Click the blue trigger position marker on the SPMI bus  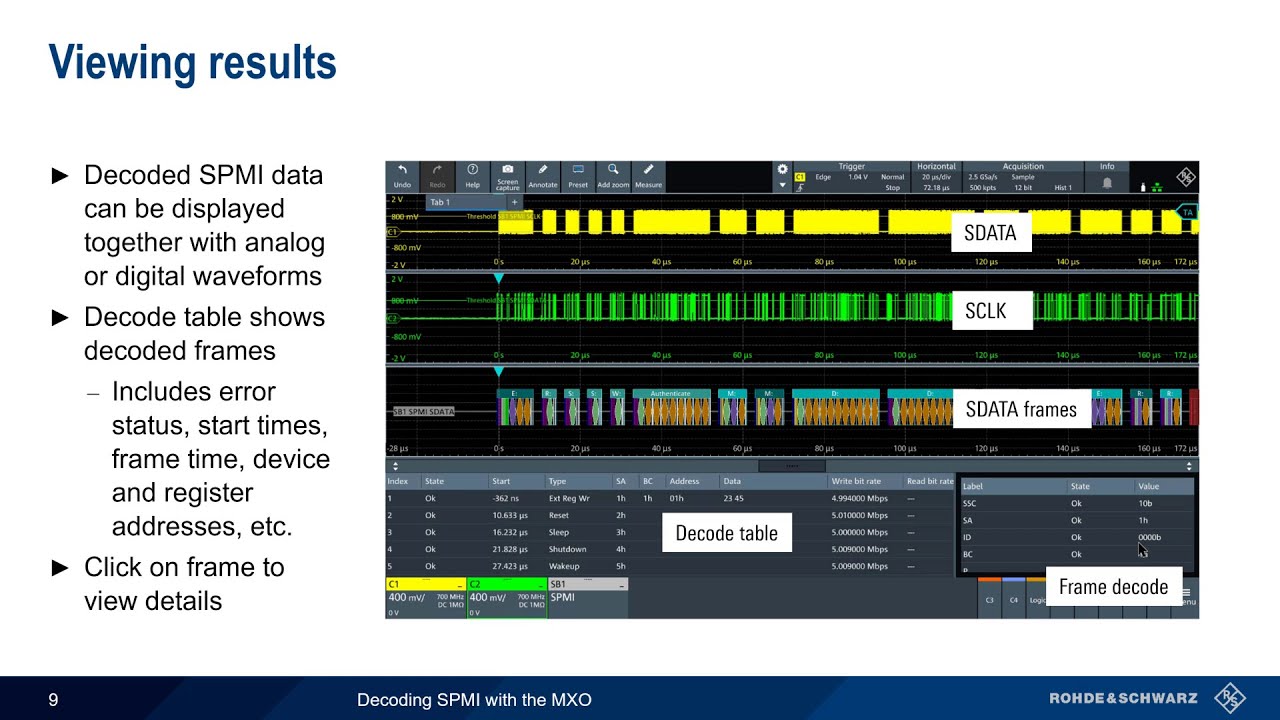[x=498, y=372]
